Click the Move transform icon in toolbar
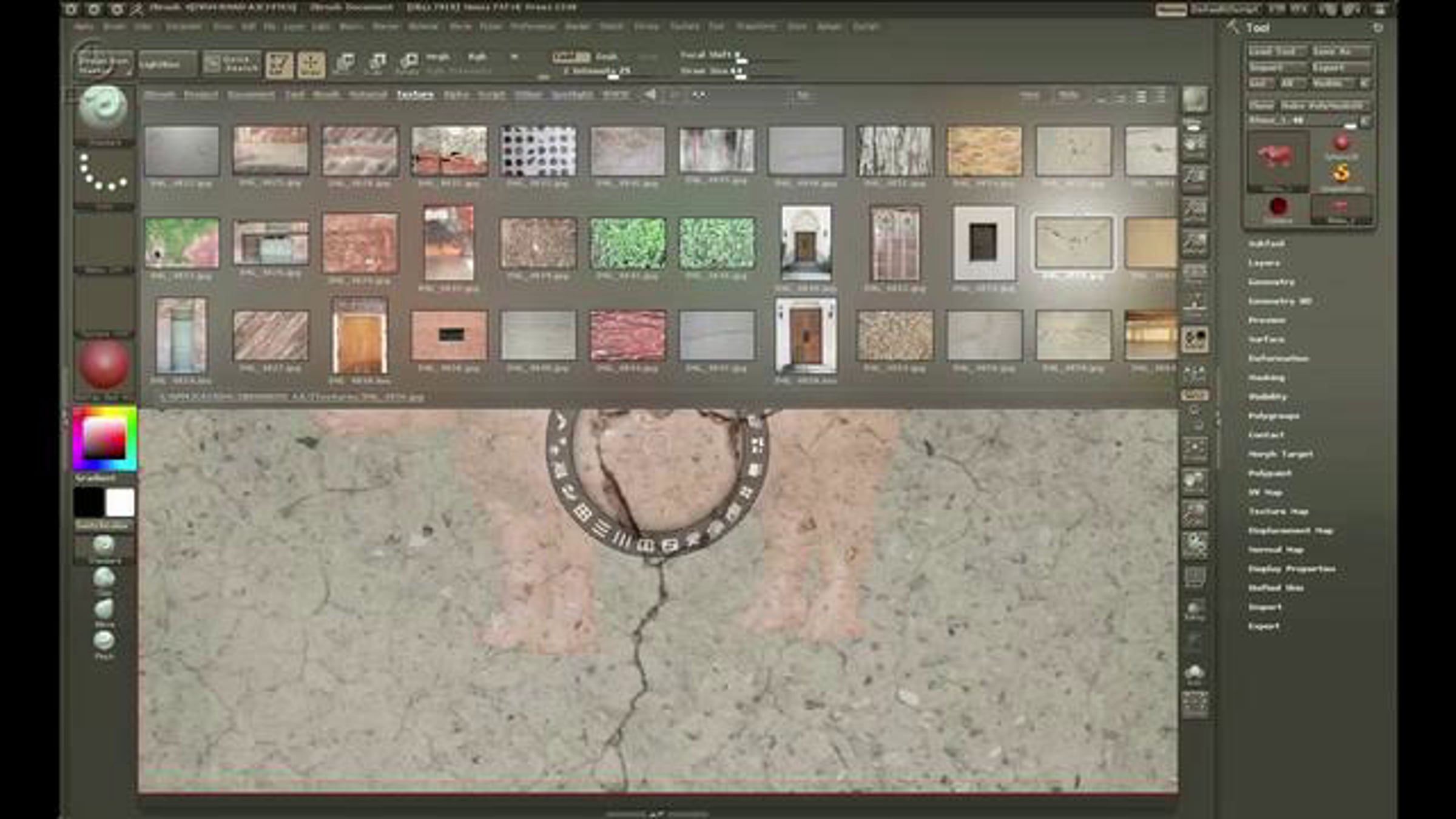 click(344, 63)
